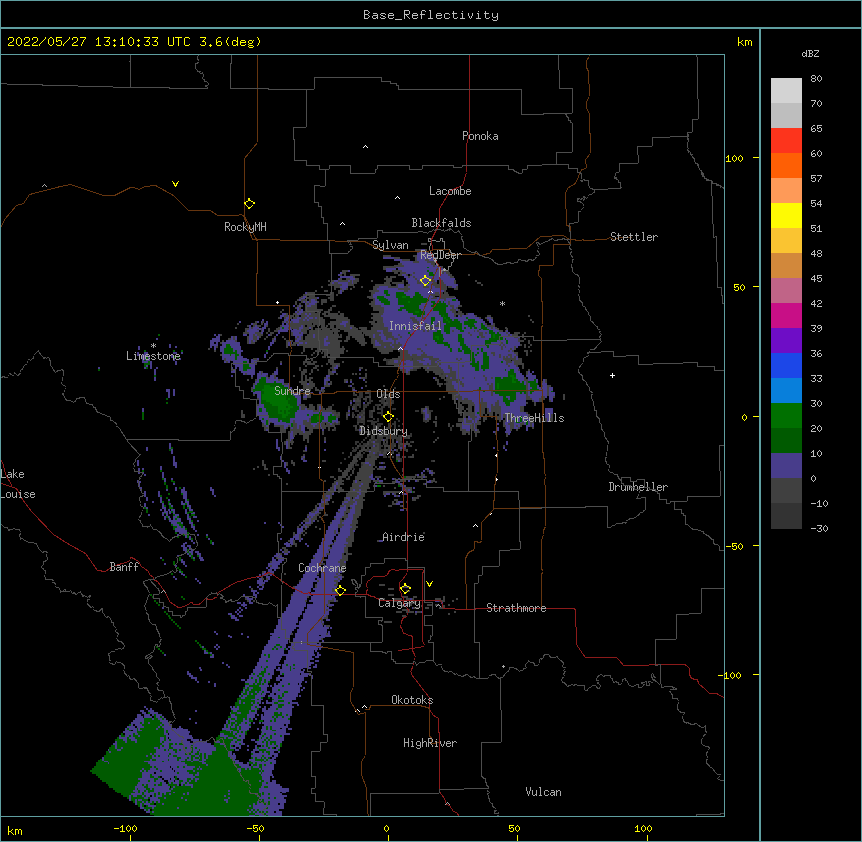Click the Cochrane label
This screenshot has width=862, height=842.
point(322,568)
